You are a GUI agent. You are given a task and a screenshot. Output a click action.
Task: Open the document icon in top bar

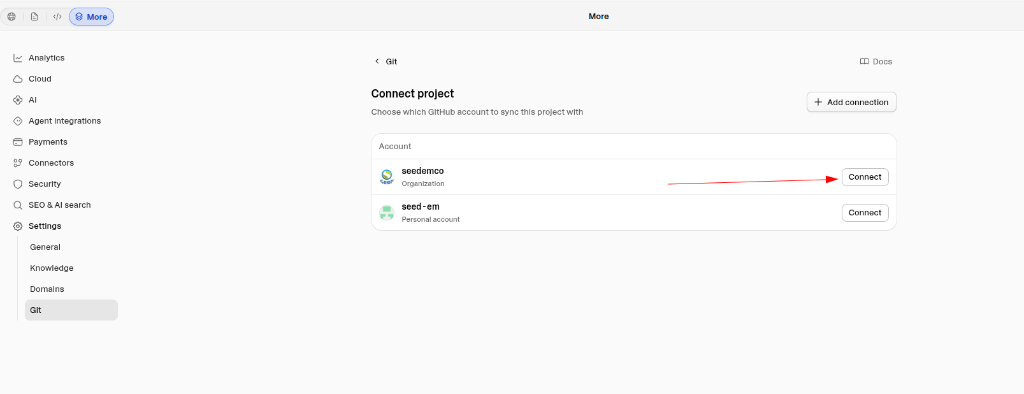point(34,17)
